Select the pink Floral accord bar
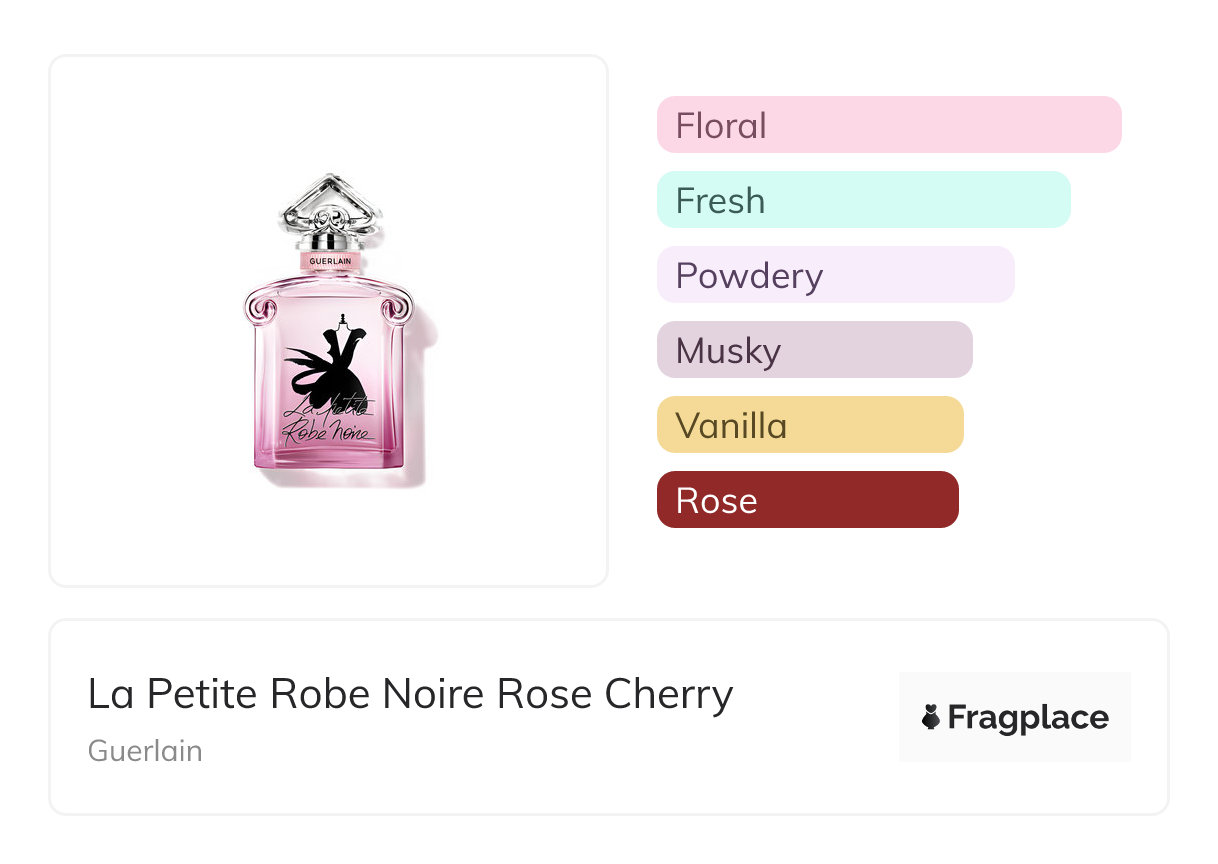 click(x=889, y=125)
